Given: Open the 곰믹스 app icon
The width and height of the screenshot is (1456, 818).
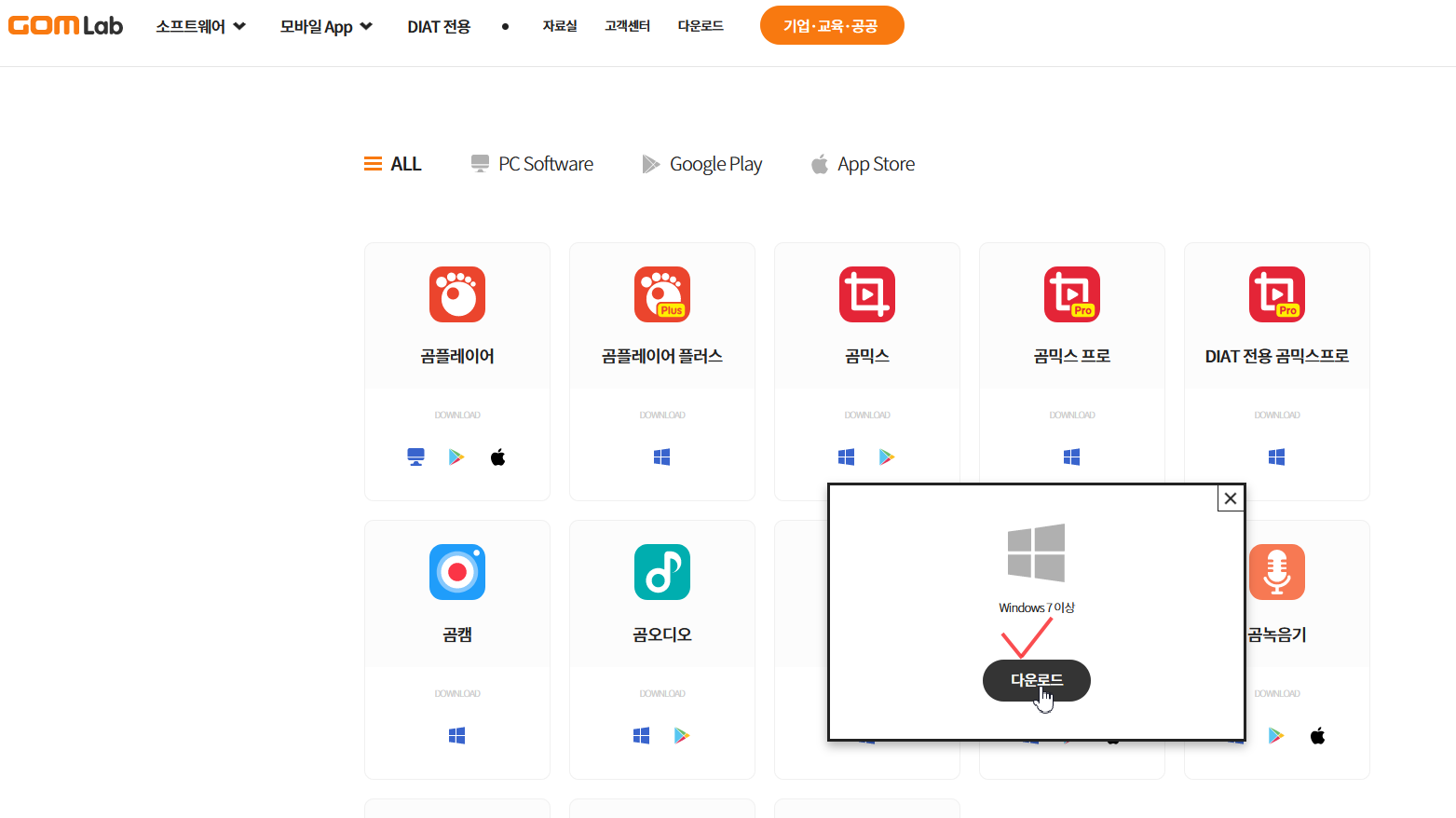Looking at the screenshot, I should [x=867, y=294].
